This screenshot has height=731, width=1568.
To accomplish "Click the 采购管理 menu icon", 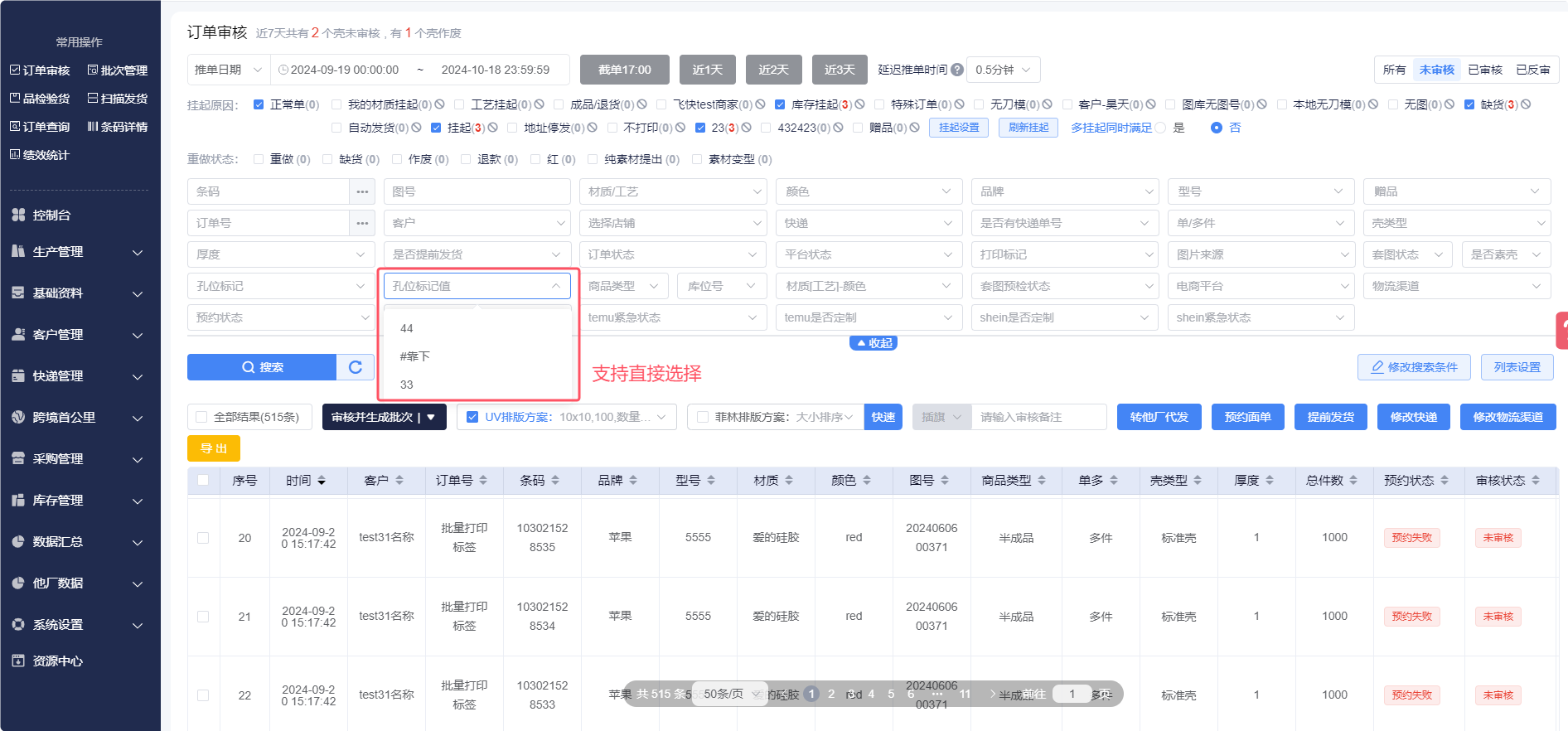I will [18, 458].
